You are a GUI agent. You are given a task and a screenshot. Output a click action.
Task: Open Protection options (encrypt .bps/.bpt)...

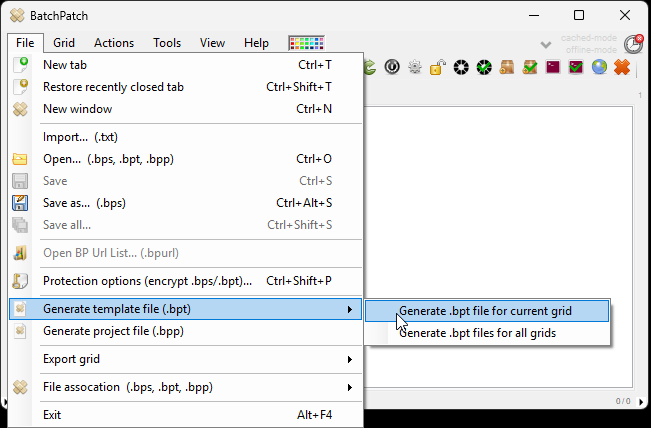point(186,281)
